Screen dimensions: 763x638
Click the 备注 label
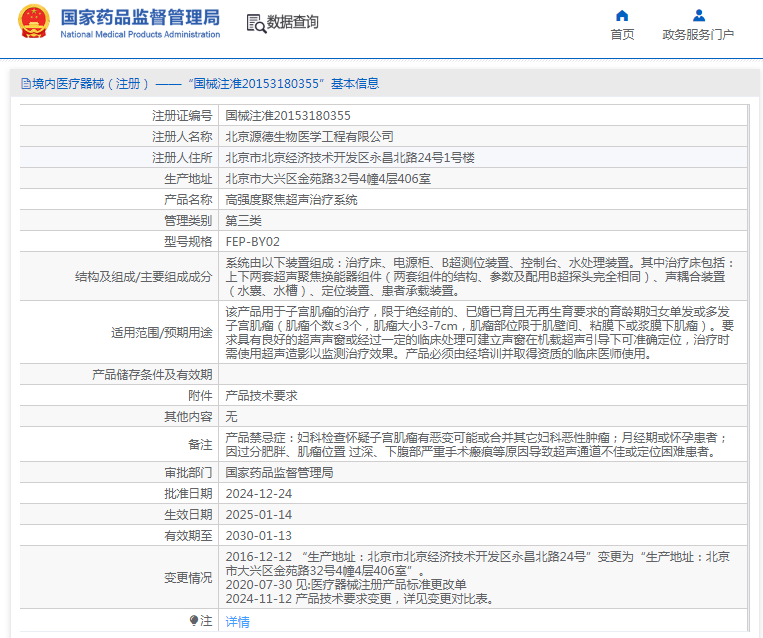(x=200, y=444)
